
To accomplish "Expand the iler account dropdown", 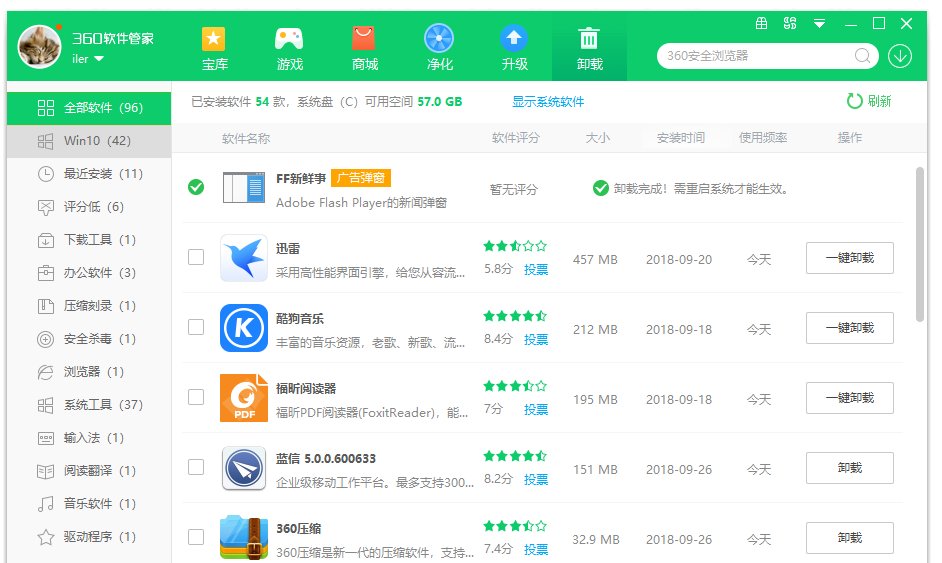I will coord(88,59).
